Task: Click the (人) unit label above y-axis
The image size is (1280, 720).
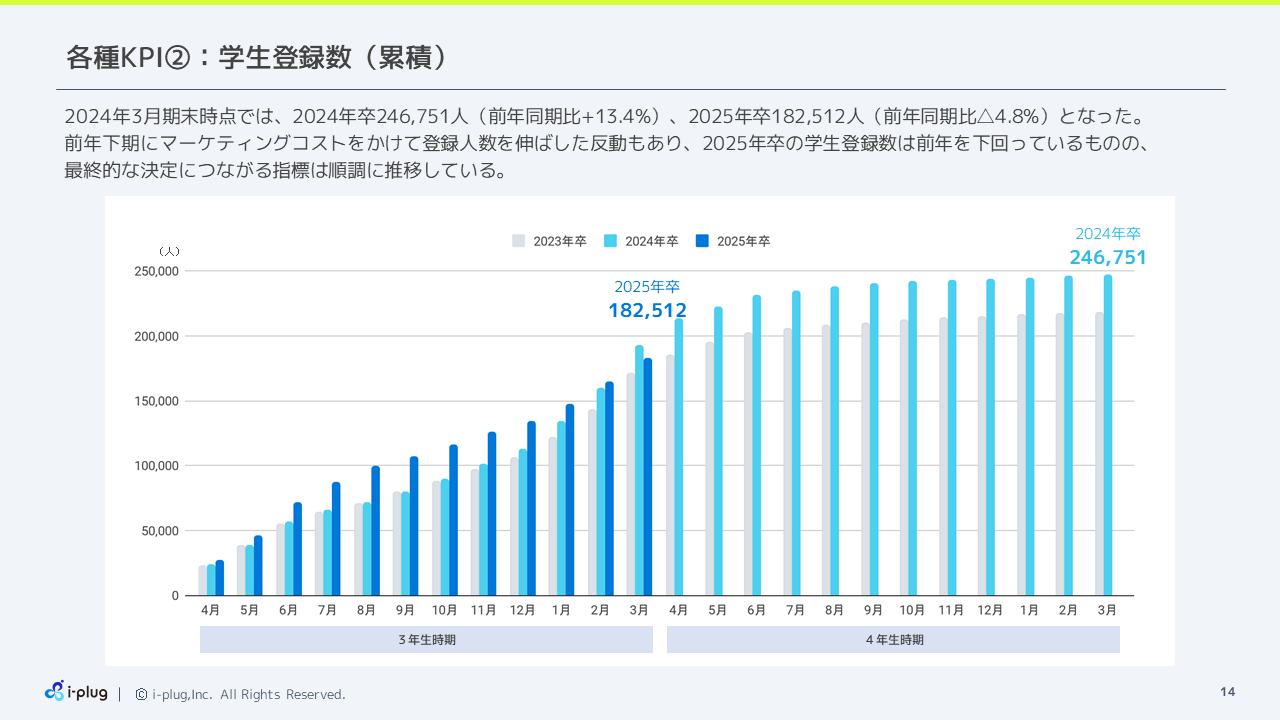Action: point(169,251)
